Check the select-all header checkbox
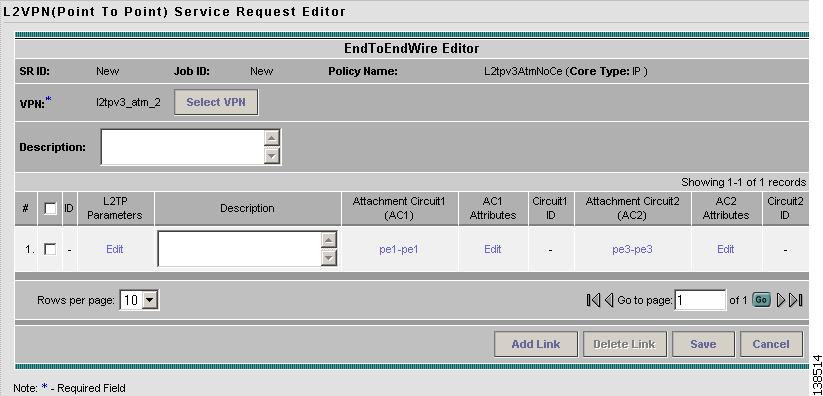Image resolution: width=823 pixels, height=396 pixels. coord(50,209)
